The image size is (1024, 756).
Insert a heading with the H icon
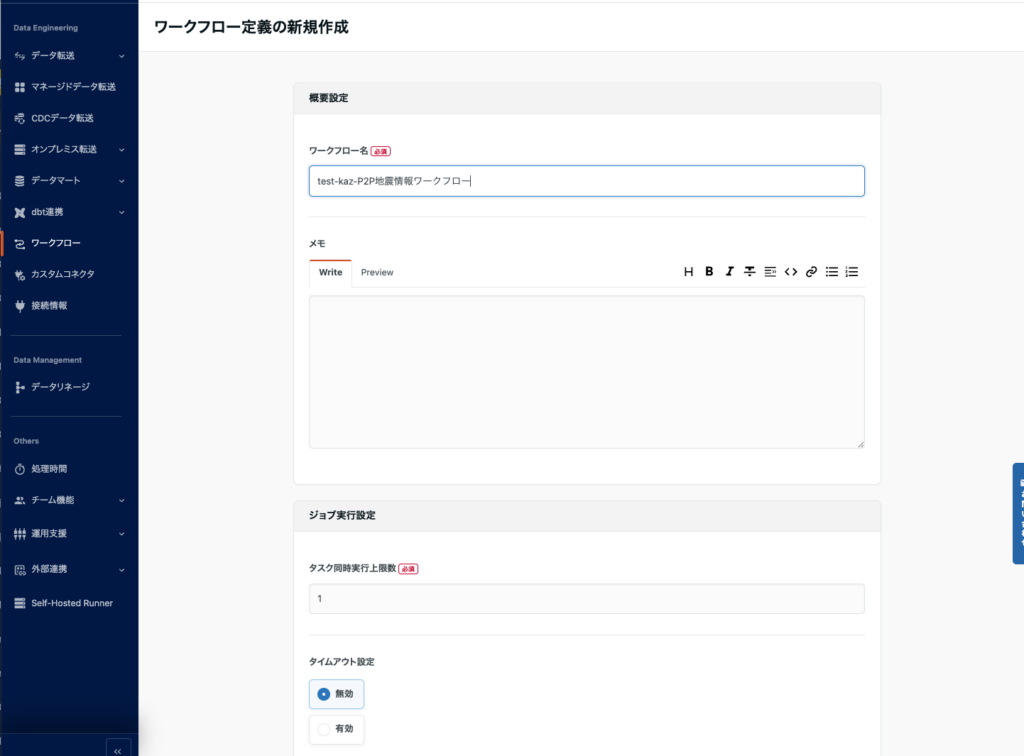pos(688,271)
